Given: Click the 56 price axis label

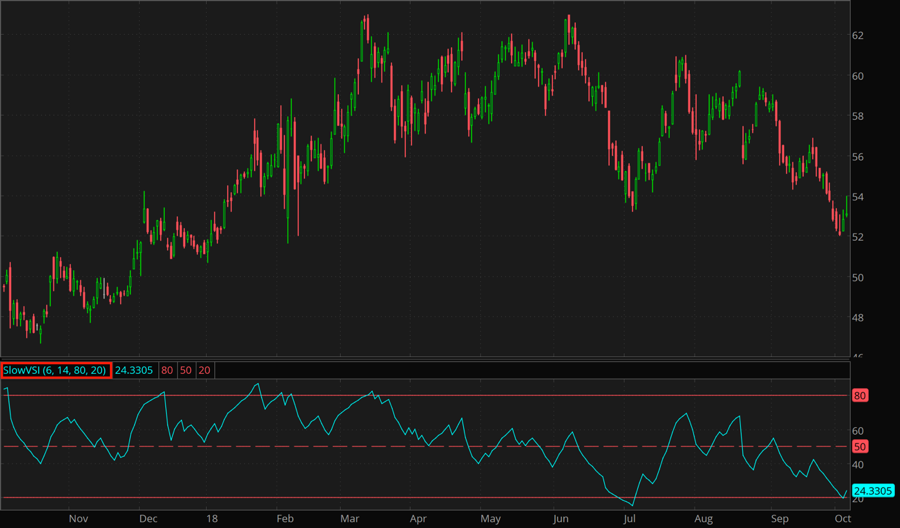Looking at the screenshot, I should (x=858, y=157).
